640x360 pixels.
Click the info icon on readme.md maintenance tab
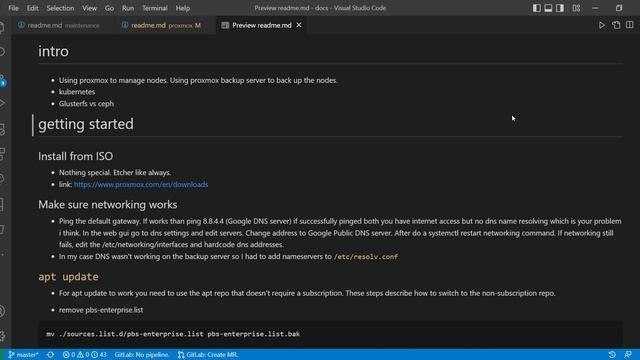click(21, 25)
